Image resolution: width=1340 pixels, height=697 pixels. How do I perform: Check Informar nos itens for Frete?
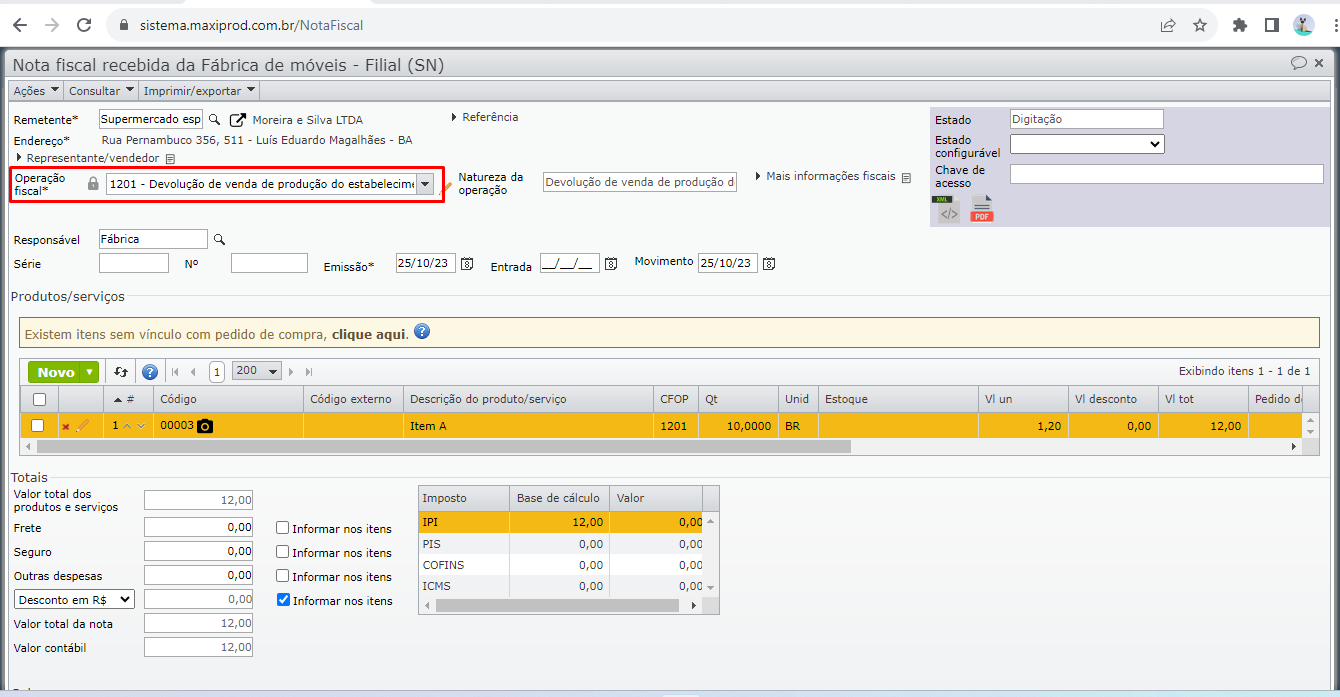[x=283, y=528]
